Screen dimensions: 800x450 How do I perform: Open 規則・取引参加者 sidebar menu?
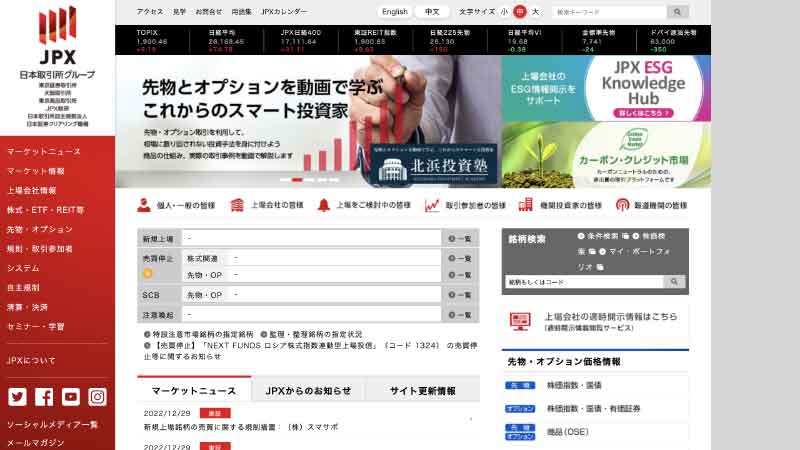click(x=40, y=249)
